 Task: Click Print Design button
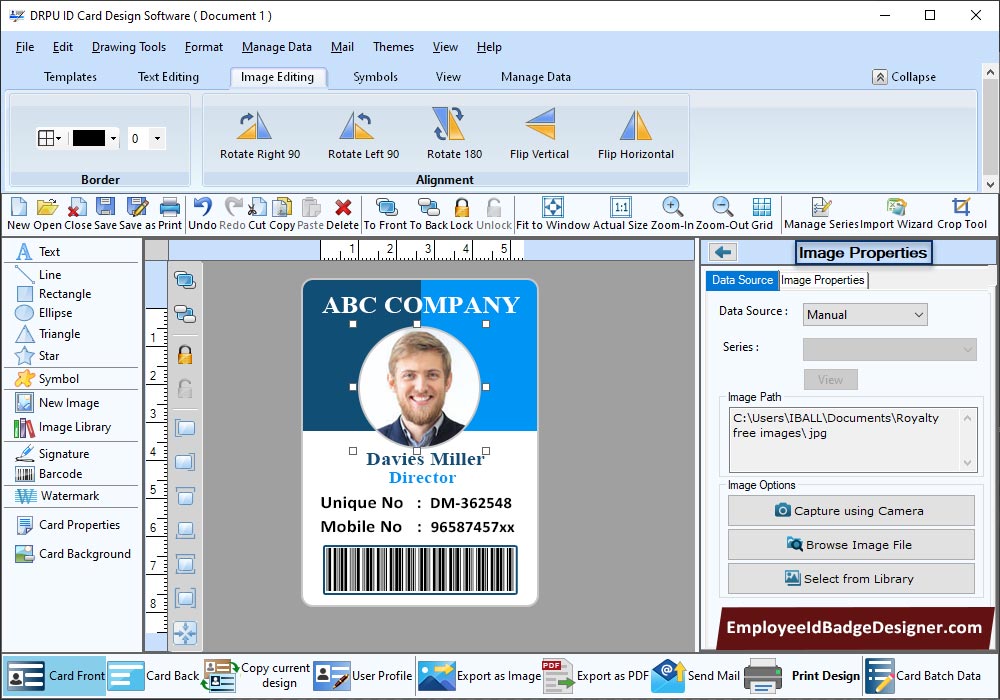pos(802,676)
